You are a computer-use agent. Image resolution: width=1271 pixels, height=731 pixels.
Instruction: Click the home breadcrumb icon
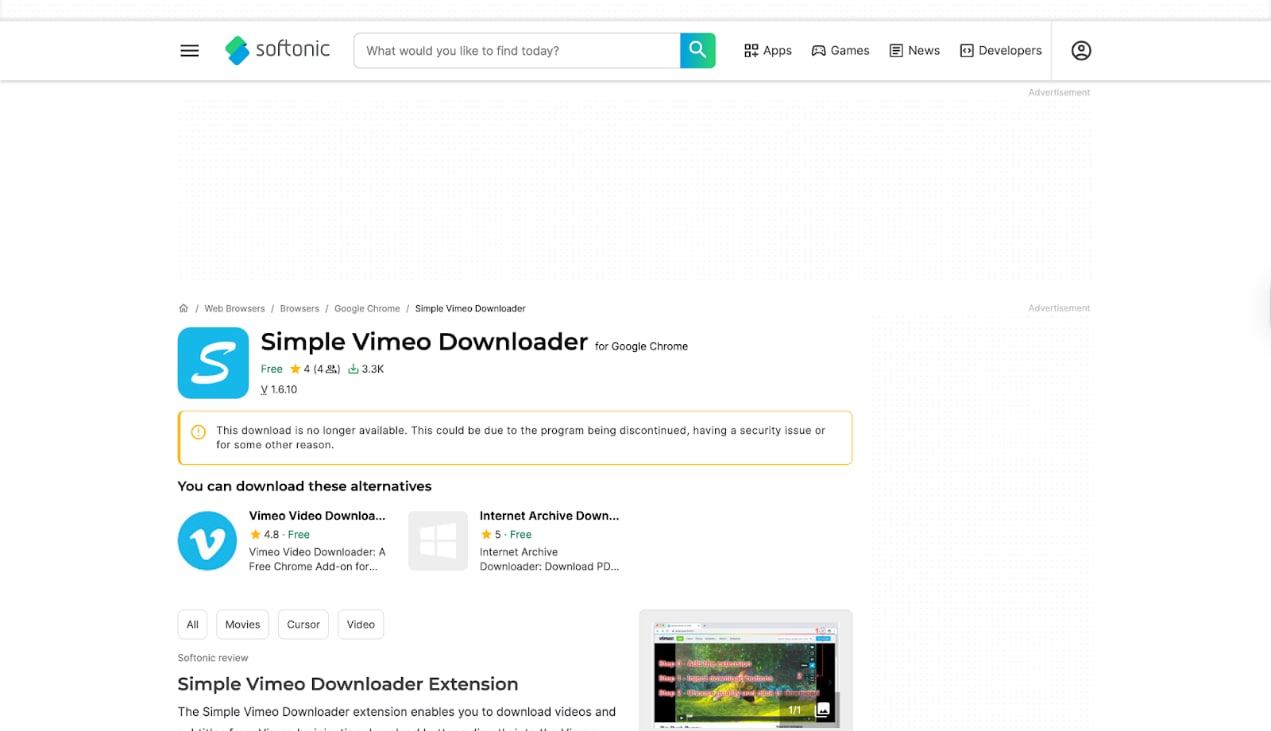click(183, 308)
